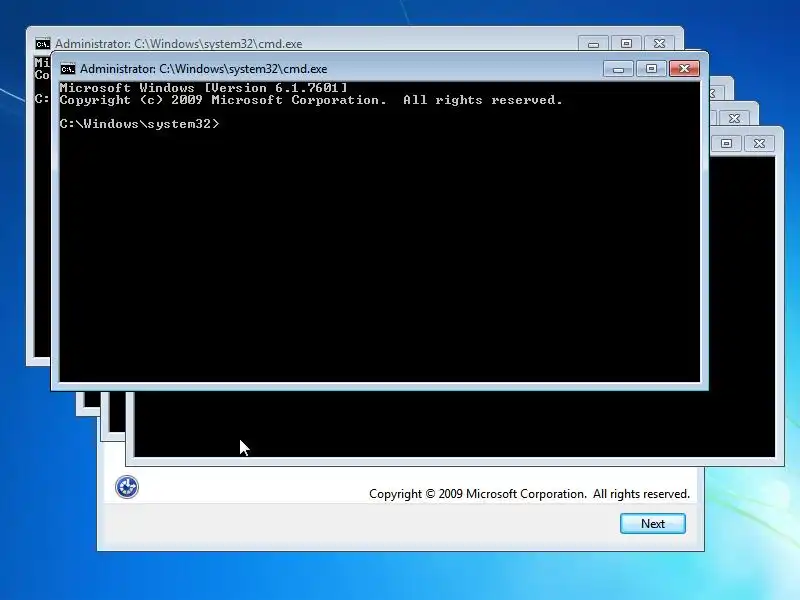
Task: Maximize the lowest partially hidden cmd window
Action: click(x=727, y=143)
